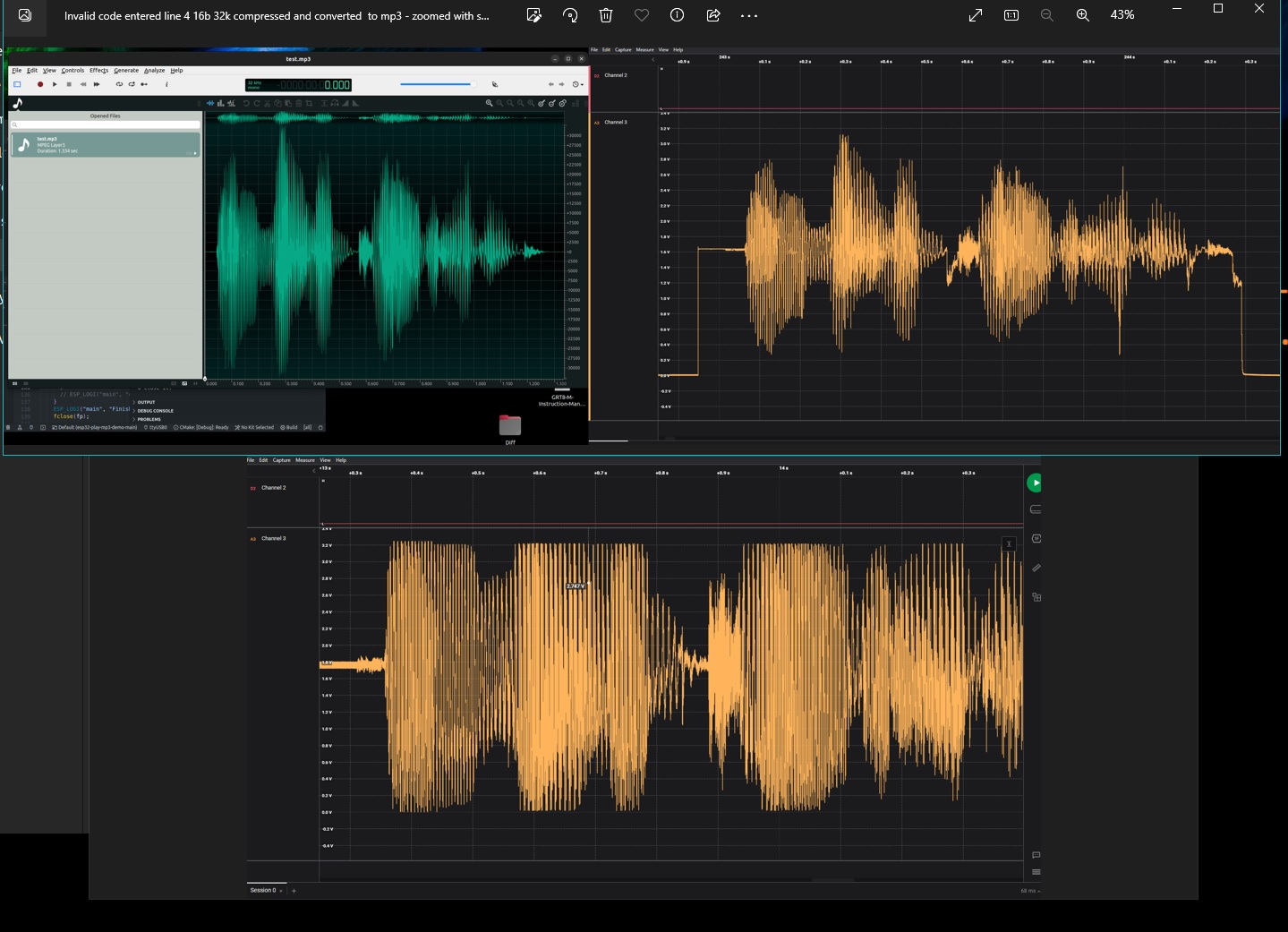Add a new session with the plus button
Screen dimensions: 1288x932
pos(294,891)
